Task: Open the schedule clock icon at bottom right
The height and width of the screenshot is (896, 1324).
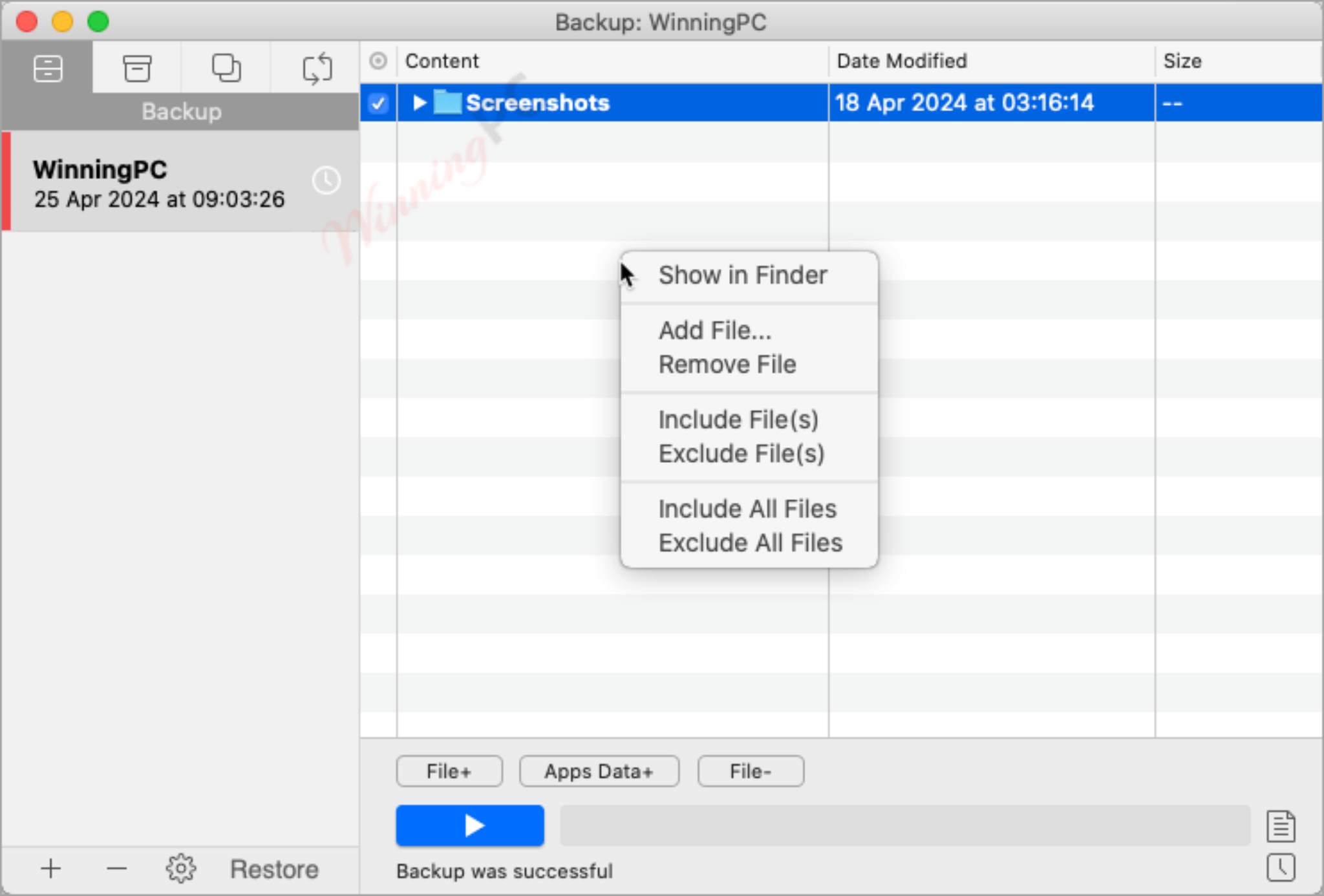Action: click(1281, 868)
